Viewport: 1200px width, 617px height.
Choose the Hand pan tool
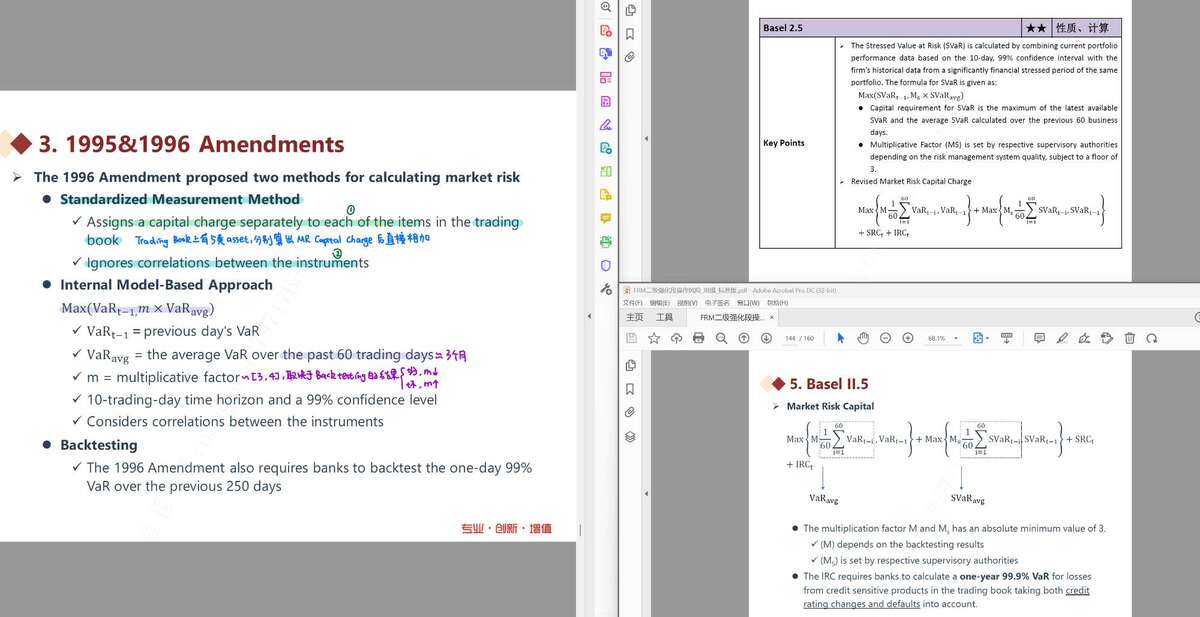tap(862, 338)
